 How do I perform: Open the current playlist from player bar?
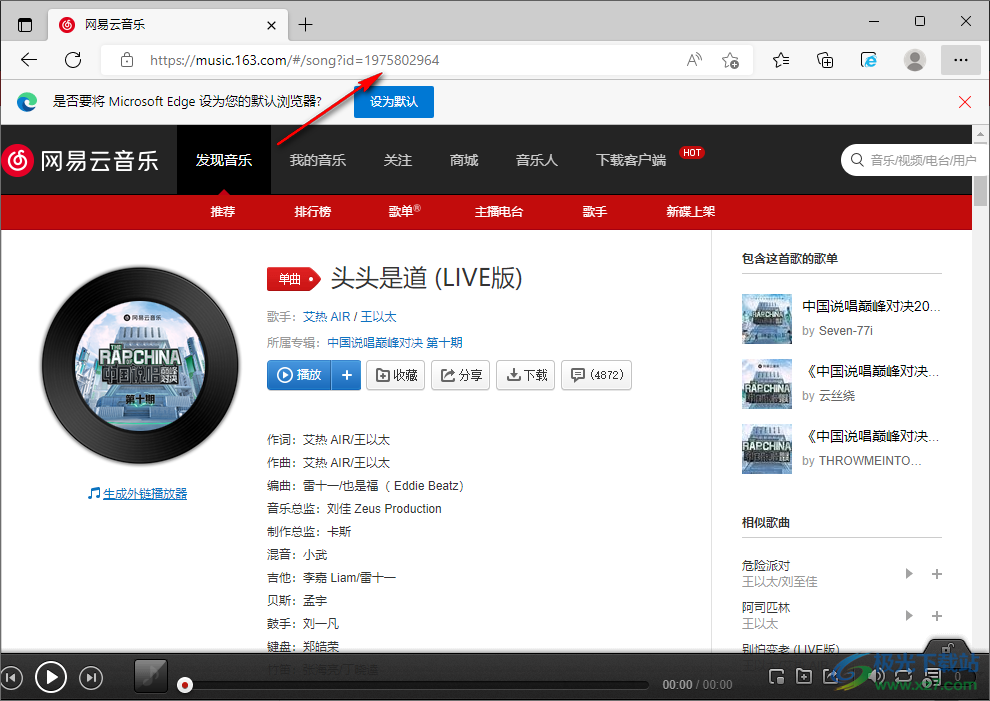(x=931, y=677)
